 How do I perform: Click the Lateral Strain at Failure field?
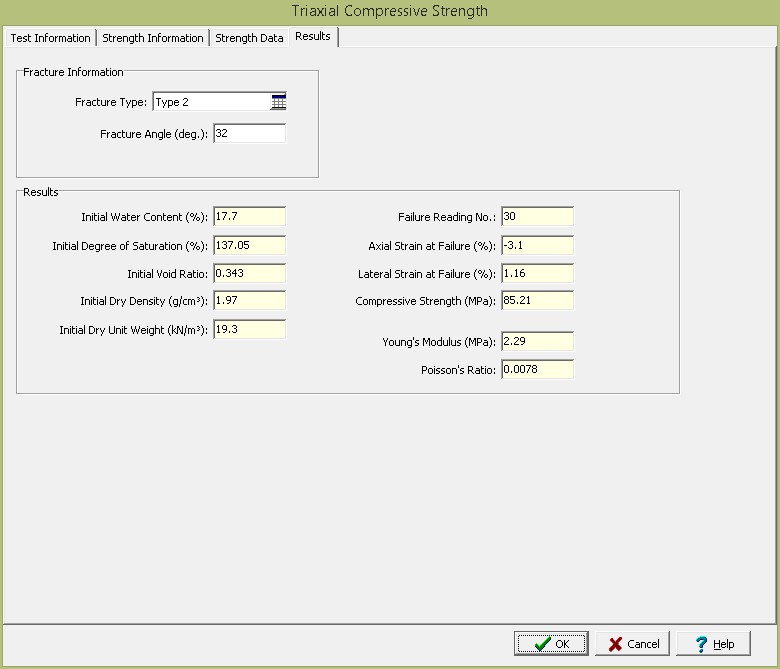[x=537, y=273]
